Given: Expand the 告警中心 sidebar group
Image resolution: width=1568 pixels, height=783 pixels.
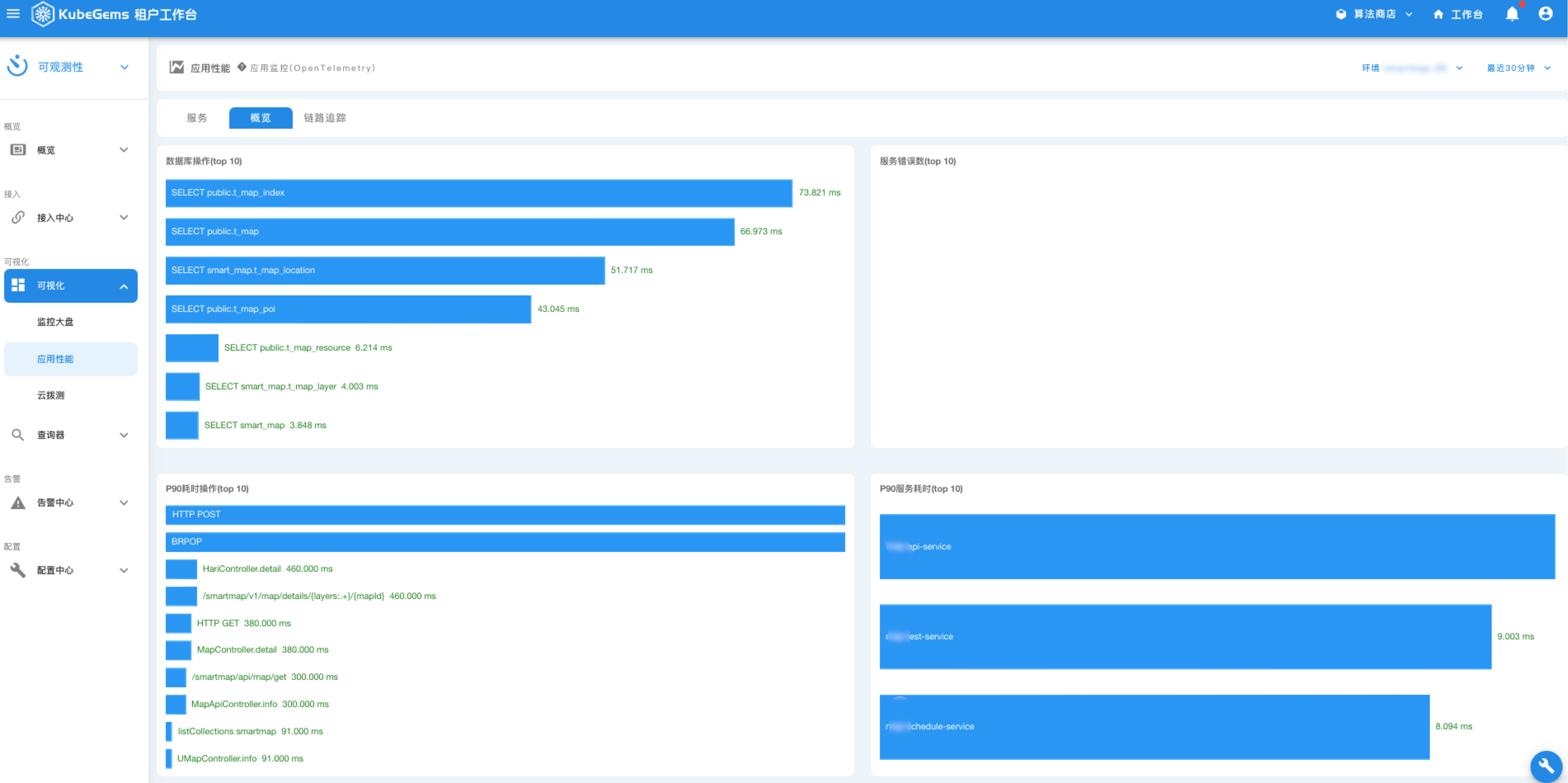Looking at the screenshot, I should [x=124, y=502].
